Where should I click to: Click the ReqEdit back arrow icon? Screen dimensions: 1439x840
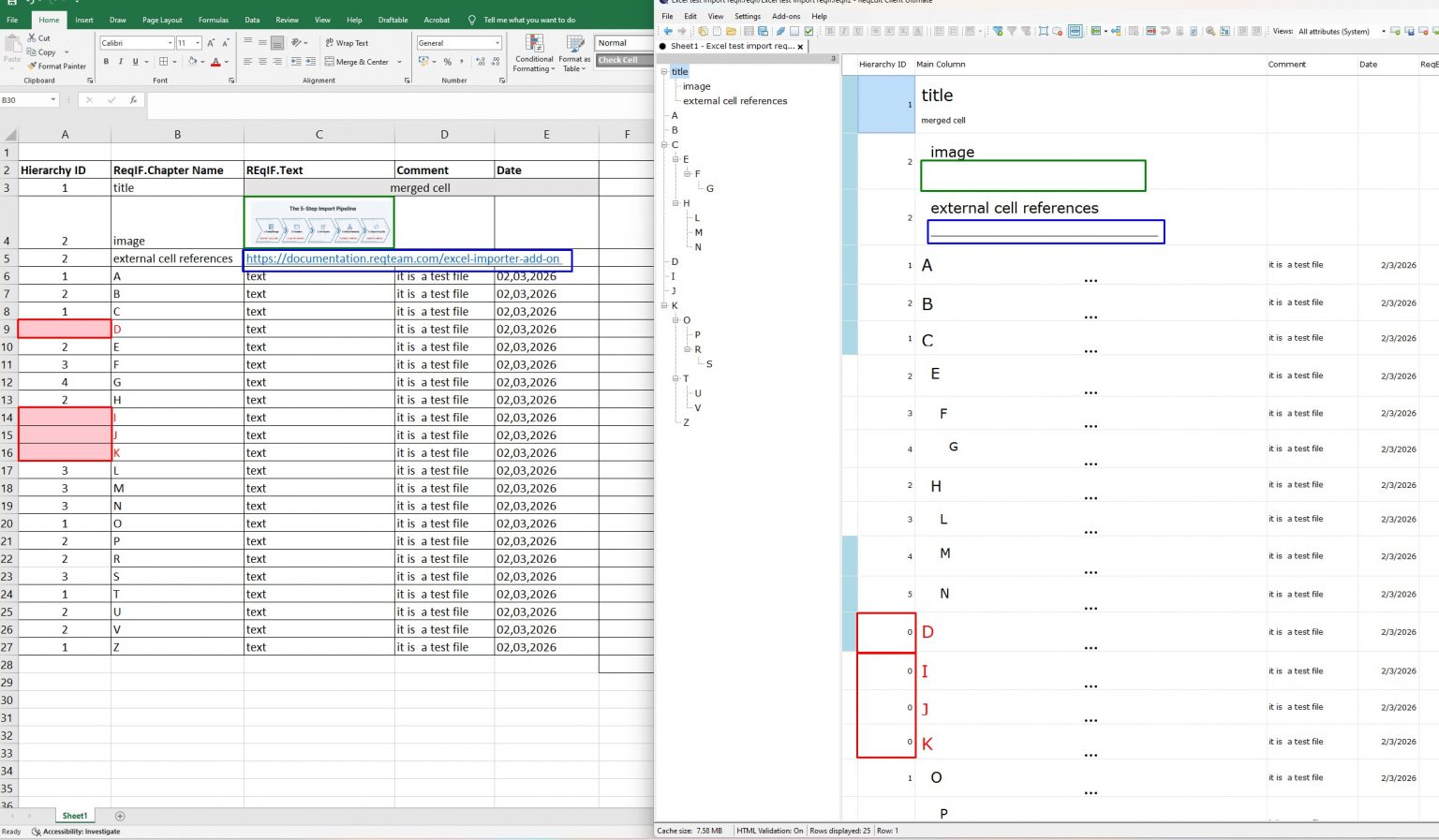[667, 31]
